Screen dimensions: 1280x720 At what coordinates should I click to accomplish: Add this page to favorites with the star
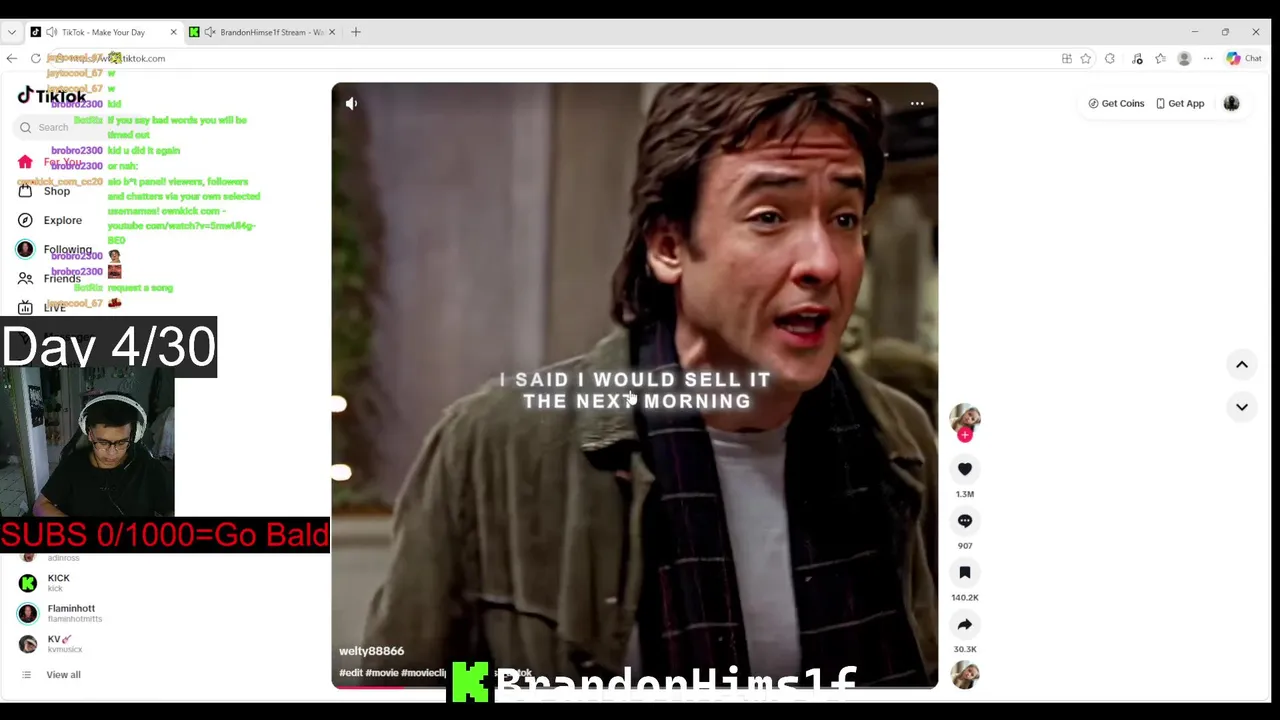click(x=1086, y=59)
